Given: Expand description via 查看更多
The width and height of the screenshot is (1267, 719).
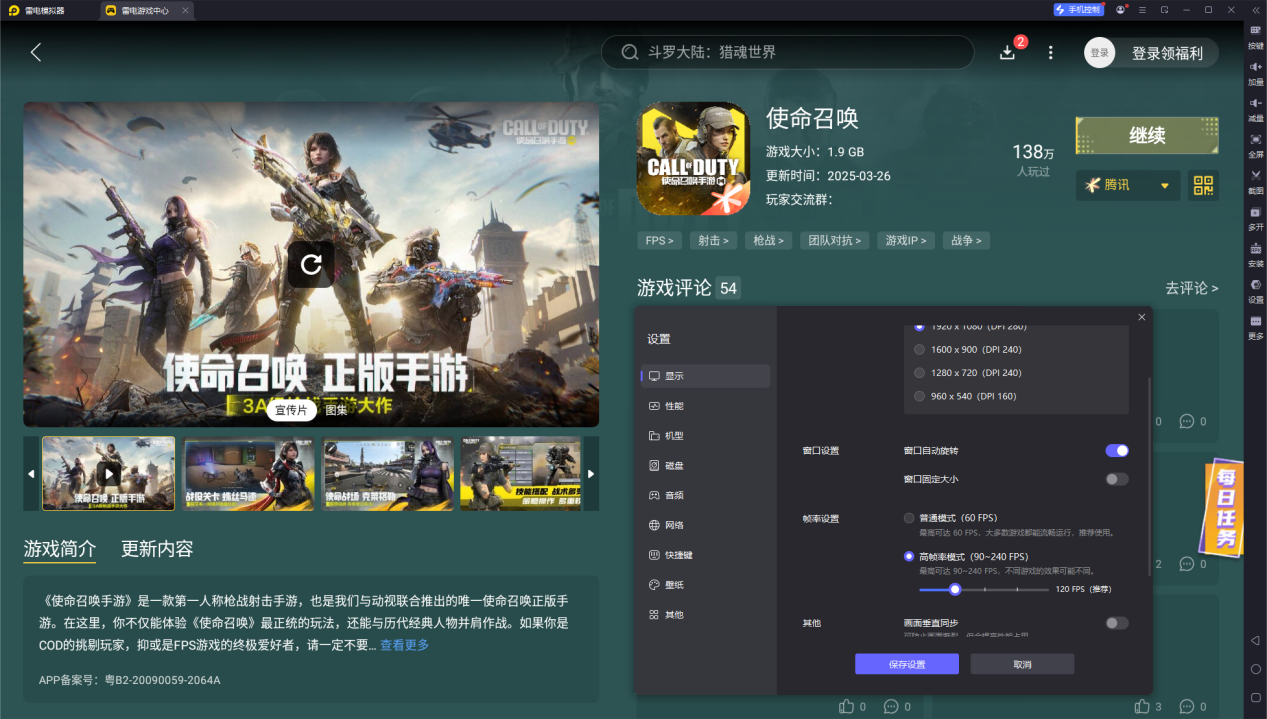Looking at the screenshot, I should coord(404,645).
